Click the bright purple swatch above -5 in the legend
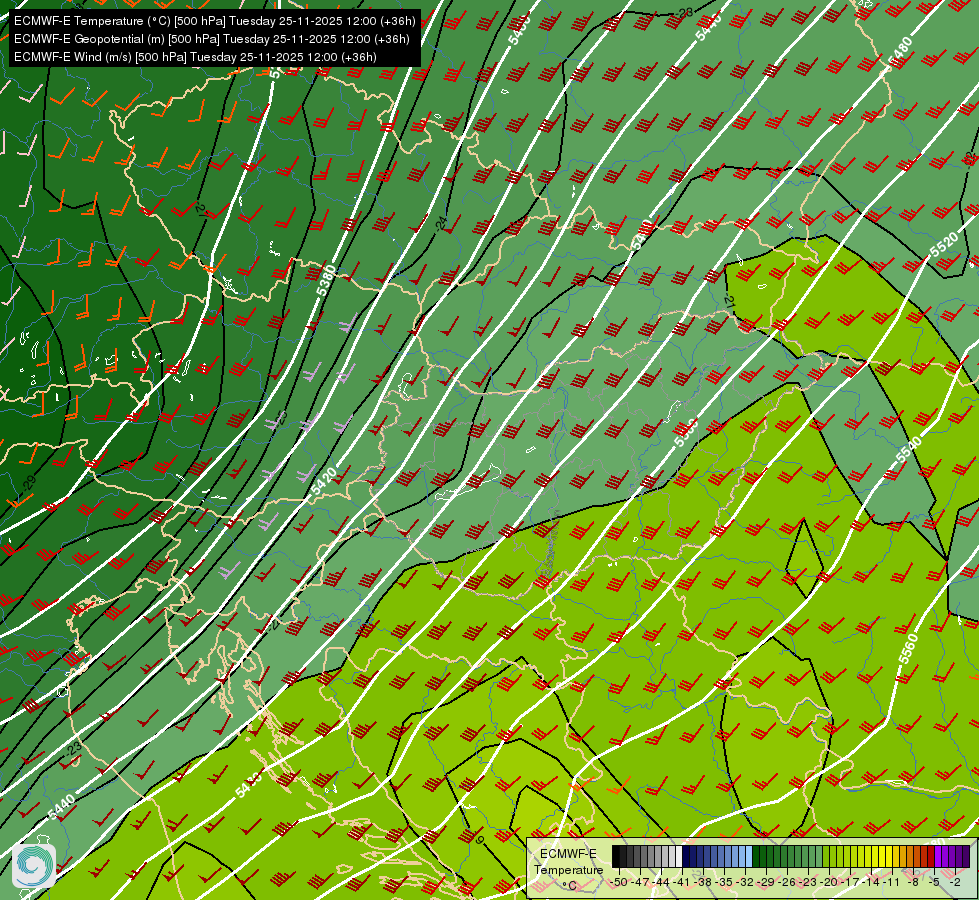Viewport: 979px width, 900px height. tap(938, 856)
